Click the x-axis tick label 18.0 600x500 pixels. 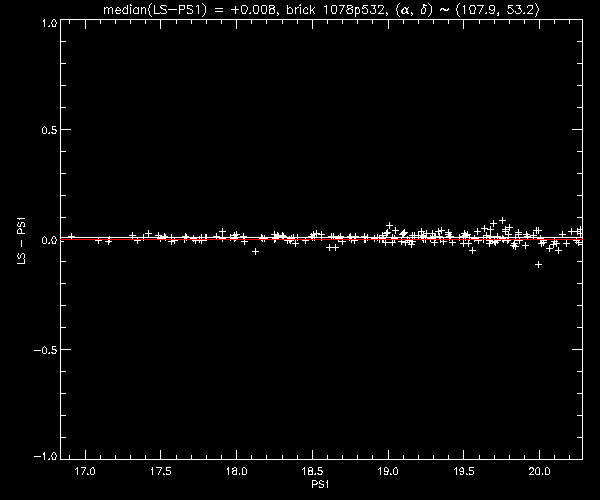pyautogui.click(x=236, y=471)
